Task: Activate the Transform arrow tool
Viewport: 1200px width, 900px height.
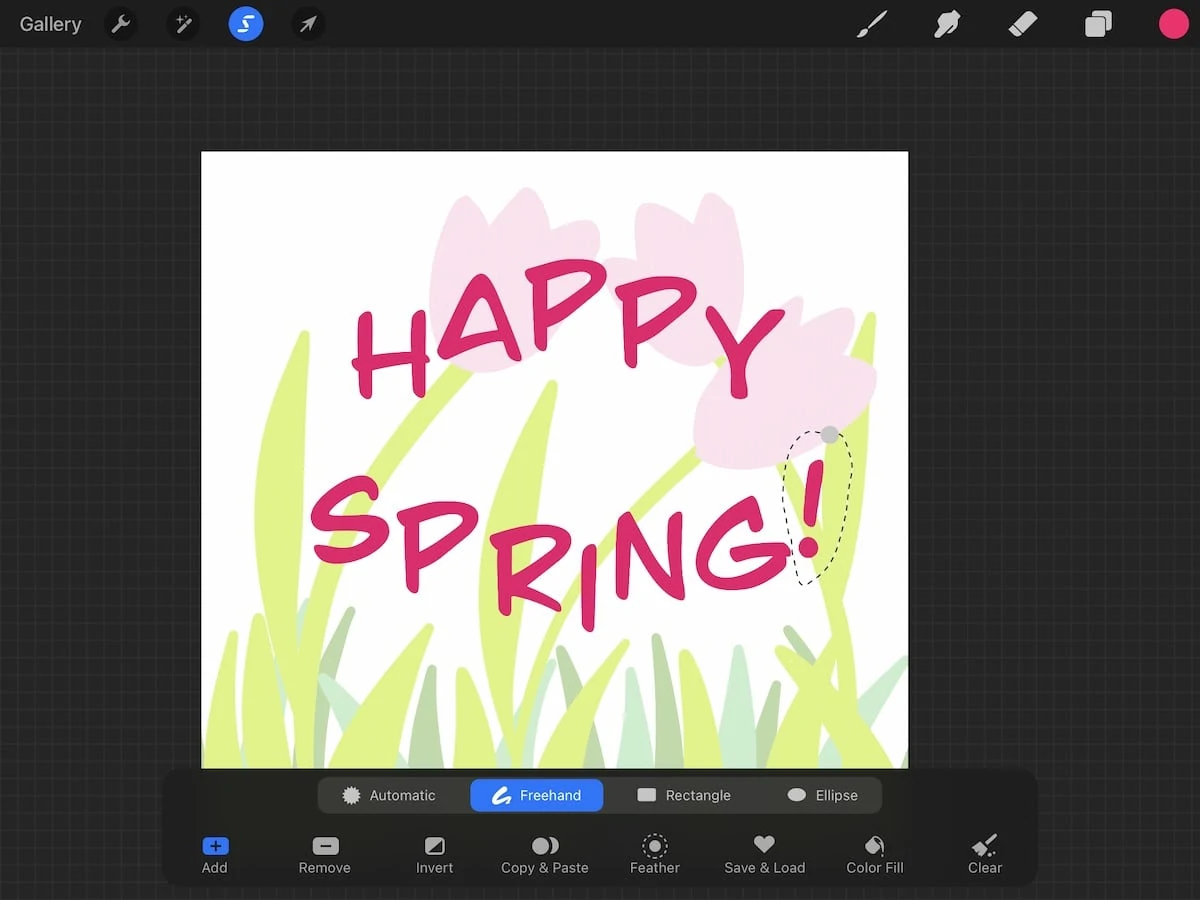Action: tap(308, 24)
